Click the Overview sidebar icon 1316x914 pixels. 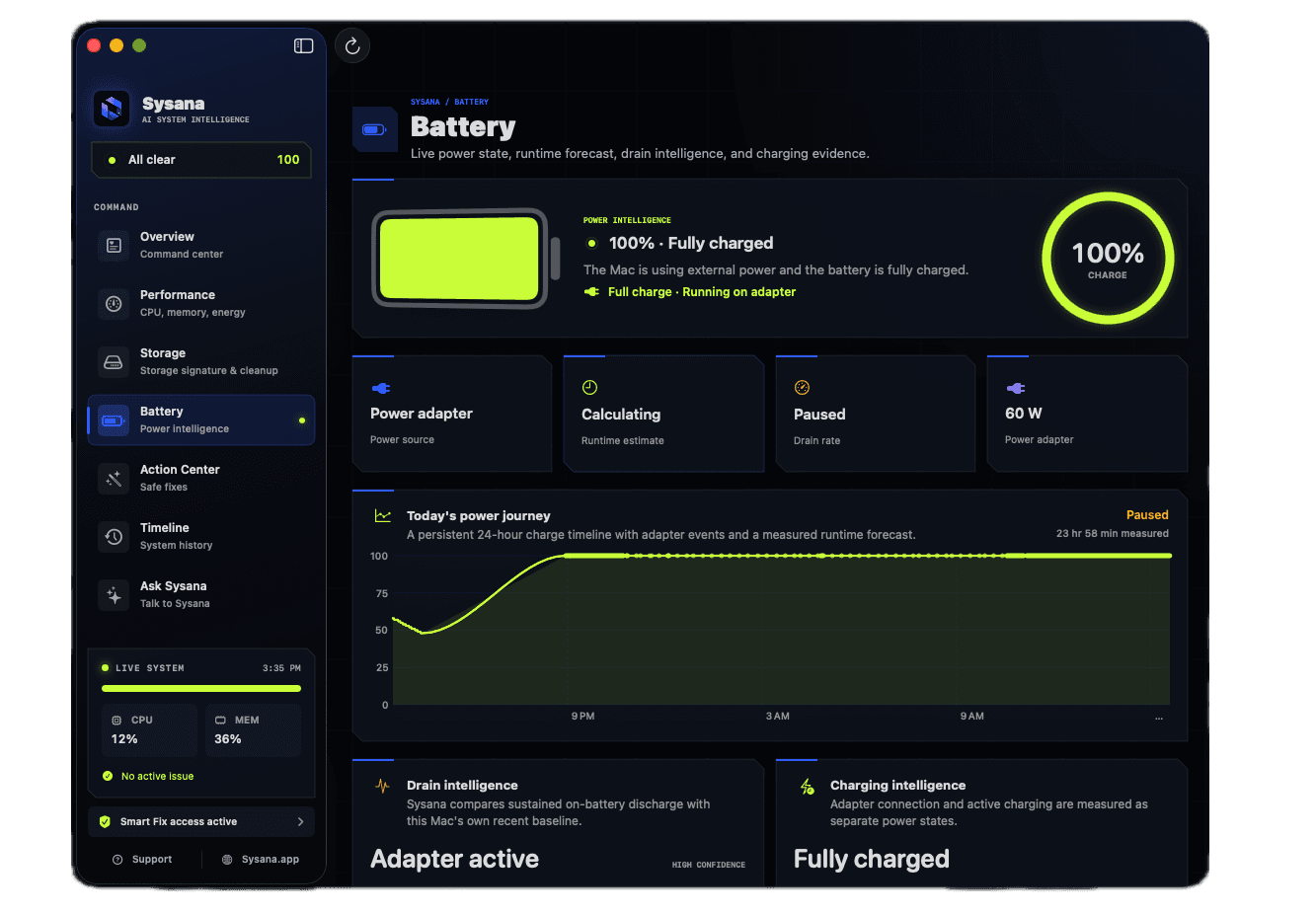(114, 245)
